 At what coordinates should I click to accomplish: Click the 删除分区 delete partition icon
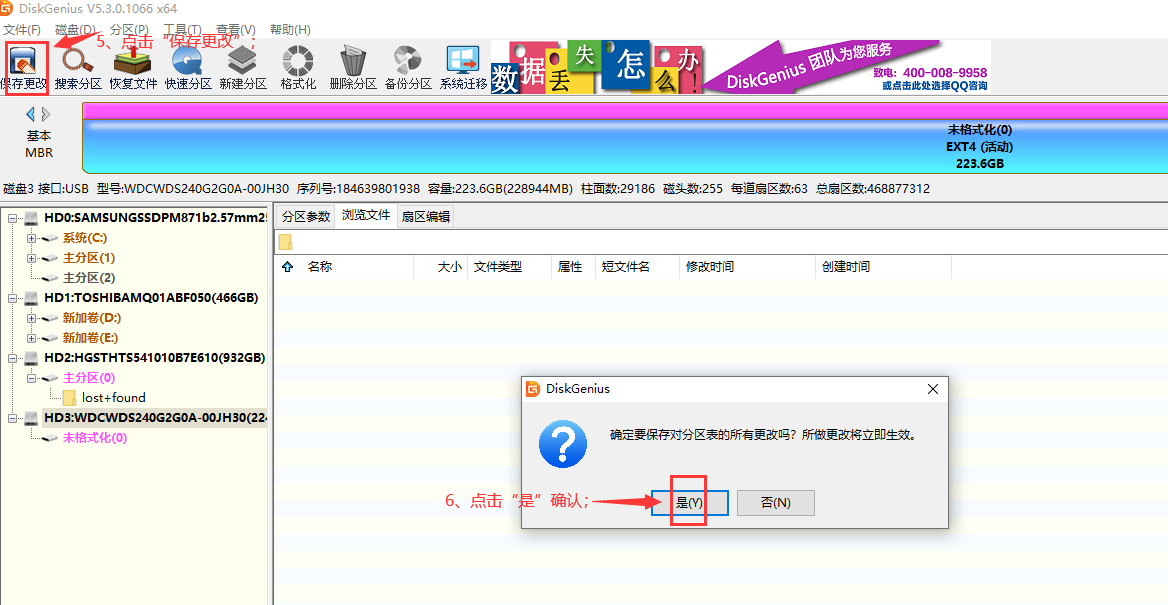[353, 67]
